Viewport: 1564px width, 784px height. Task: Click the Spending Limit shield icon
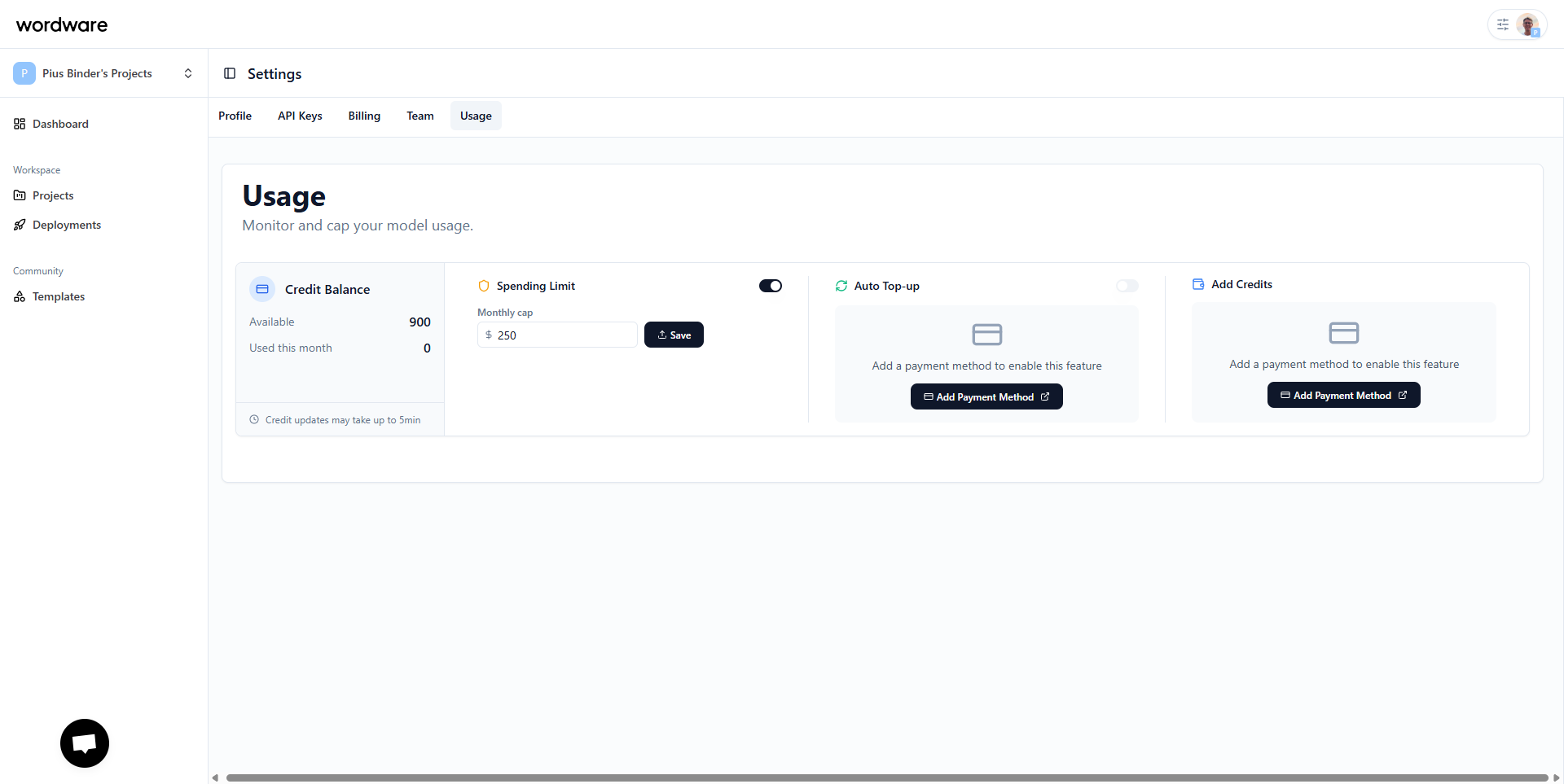484,286
